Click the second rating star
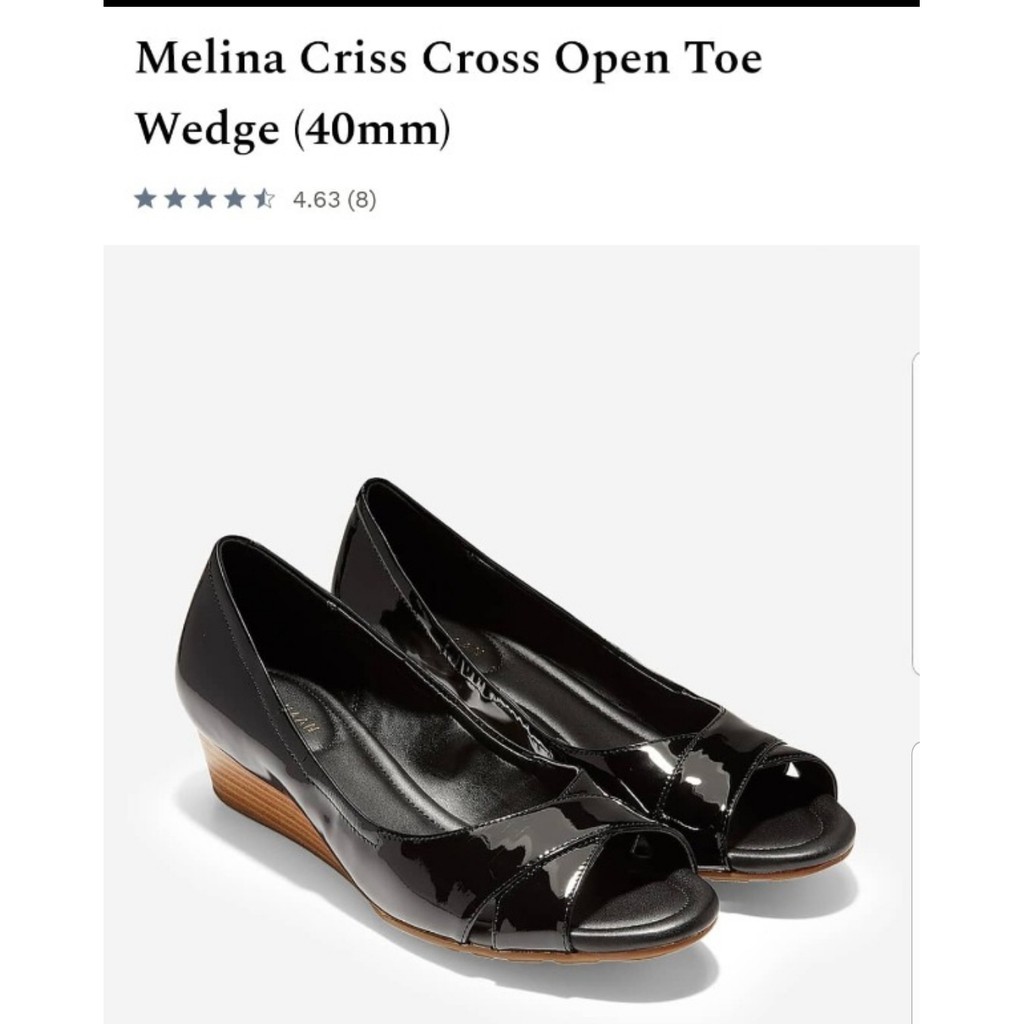The height and width of the screenshot is (1024, 1024). point(175,199)
